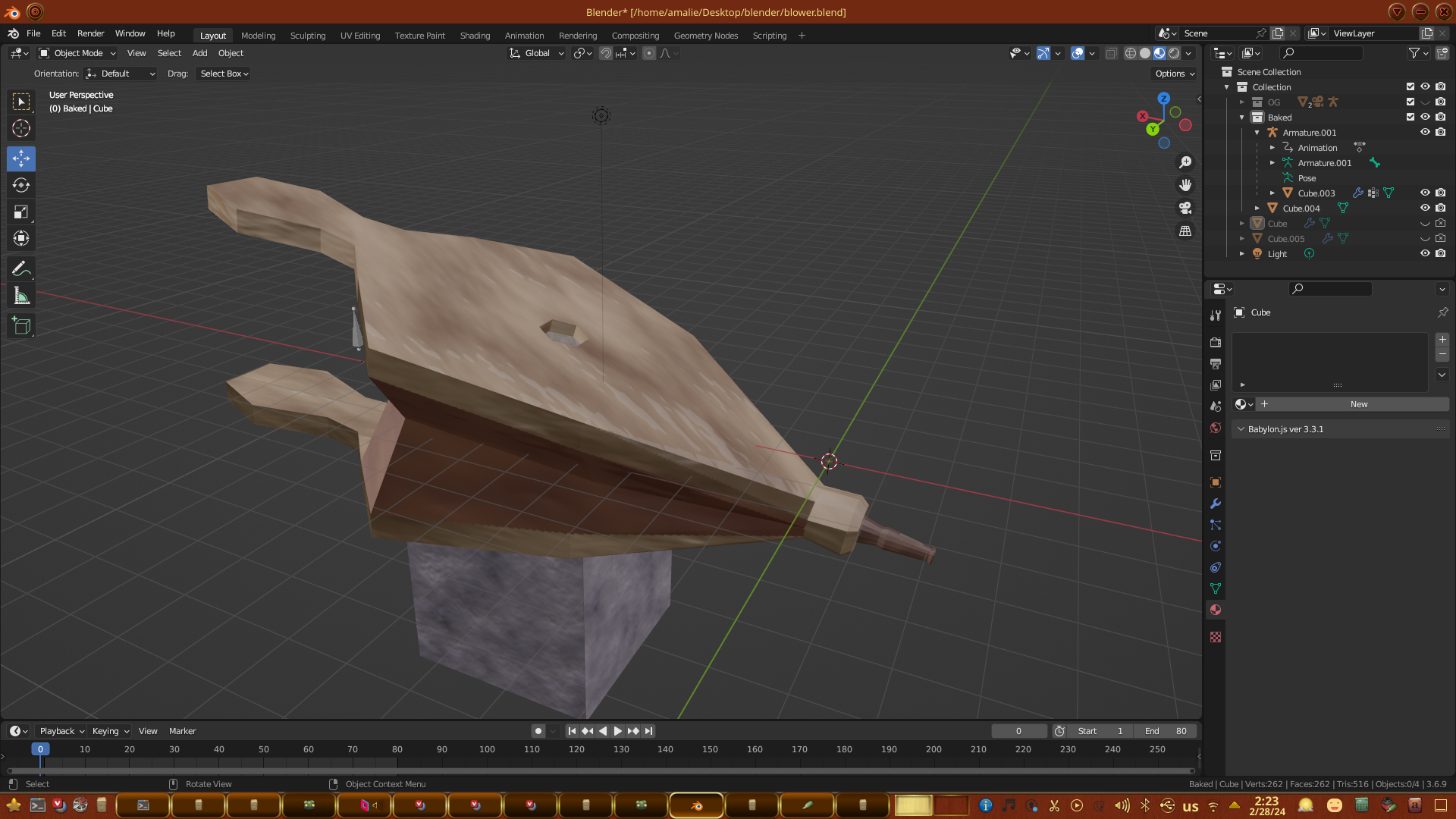
Task: Open the Object Mode dropdown
Action: coord(77,53)
